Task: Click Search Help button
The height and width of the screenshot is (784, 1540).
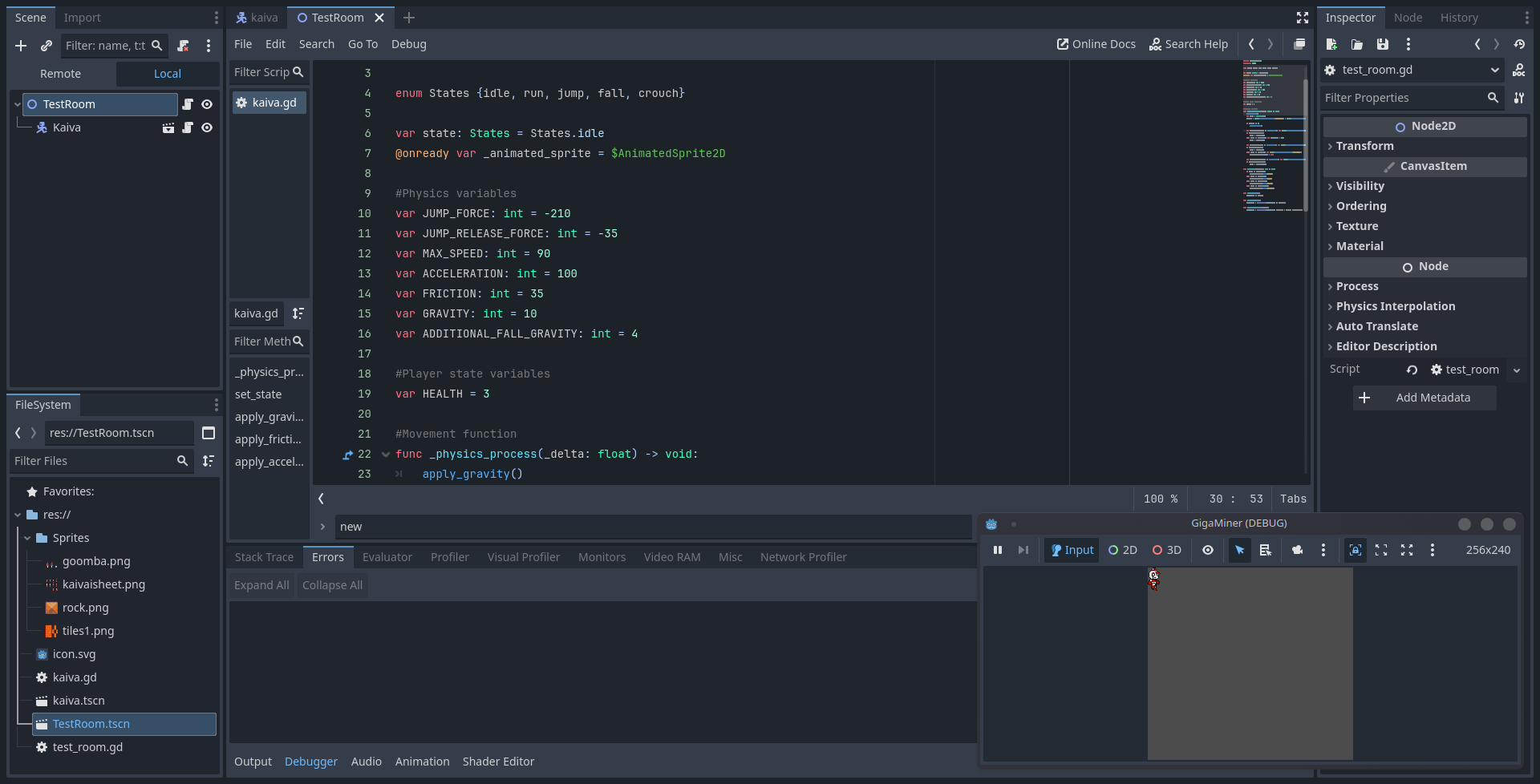Action: [x=1188, y=44]
